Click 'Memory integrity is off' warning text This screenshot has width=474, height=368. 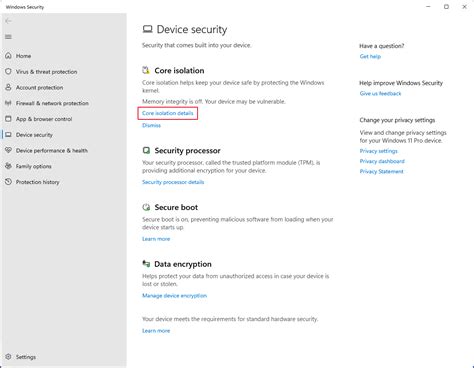[214, 101]
